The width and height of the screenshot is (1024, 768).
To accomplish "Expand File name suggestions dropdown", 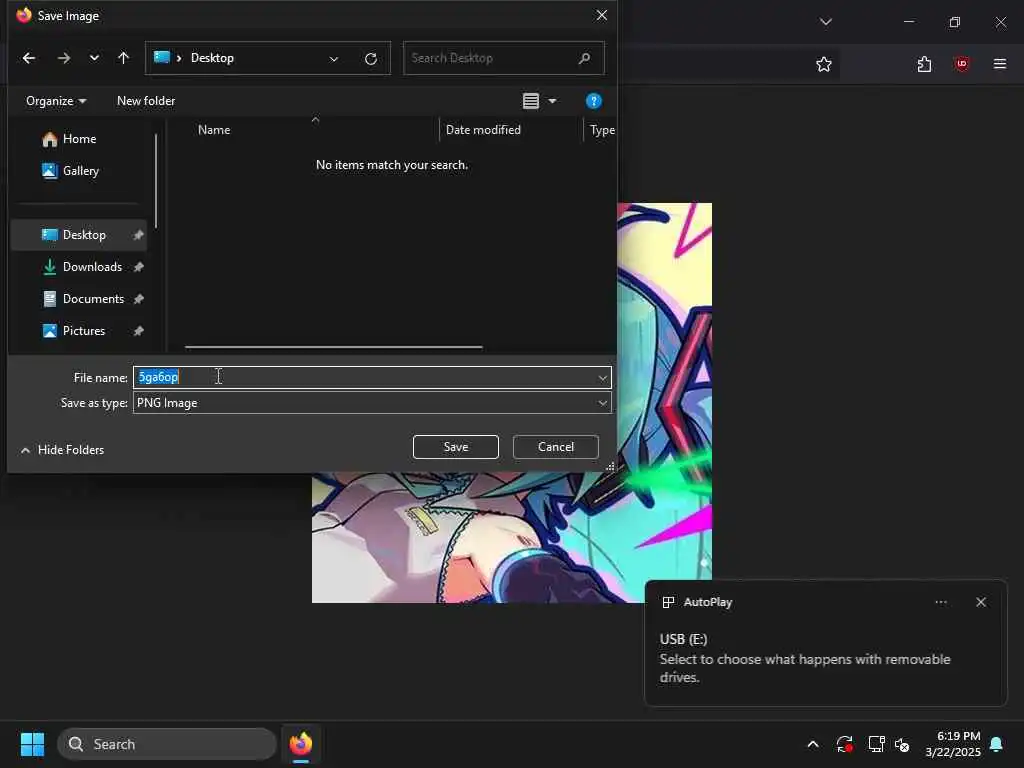I will pyautogui.click(x=602, y=377).
